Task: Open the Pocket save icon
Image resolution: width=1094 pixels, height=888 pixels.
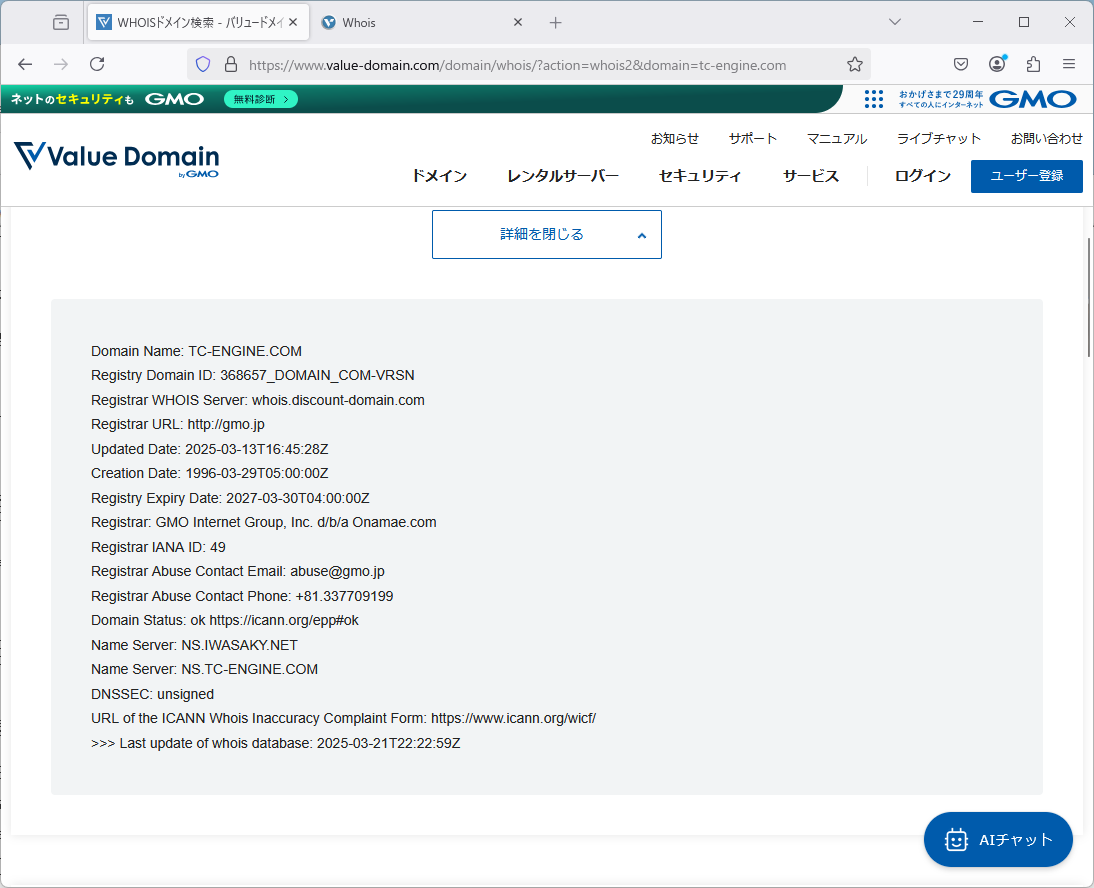Action: coord(960,64)
